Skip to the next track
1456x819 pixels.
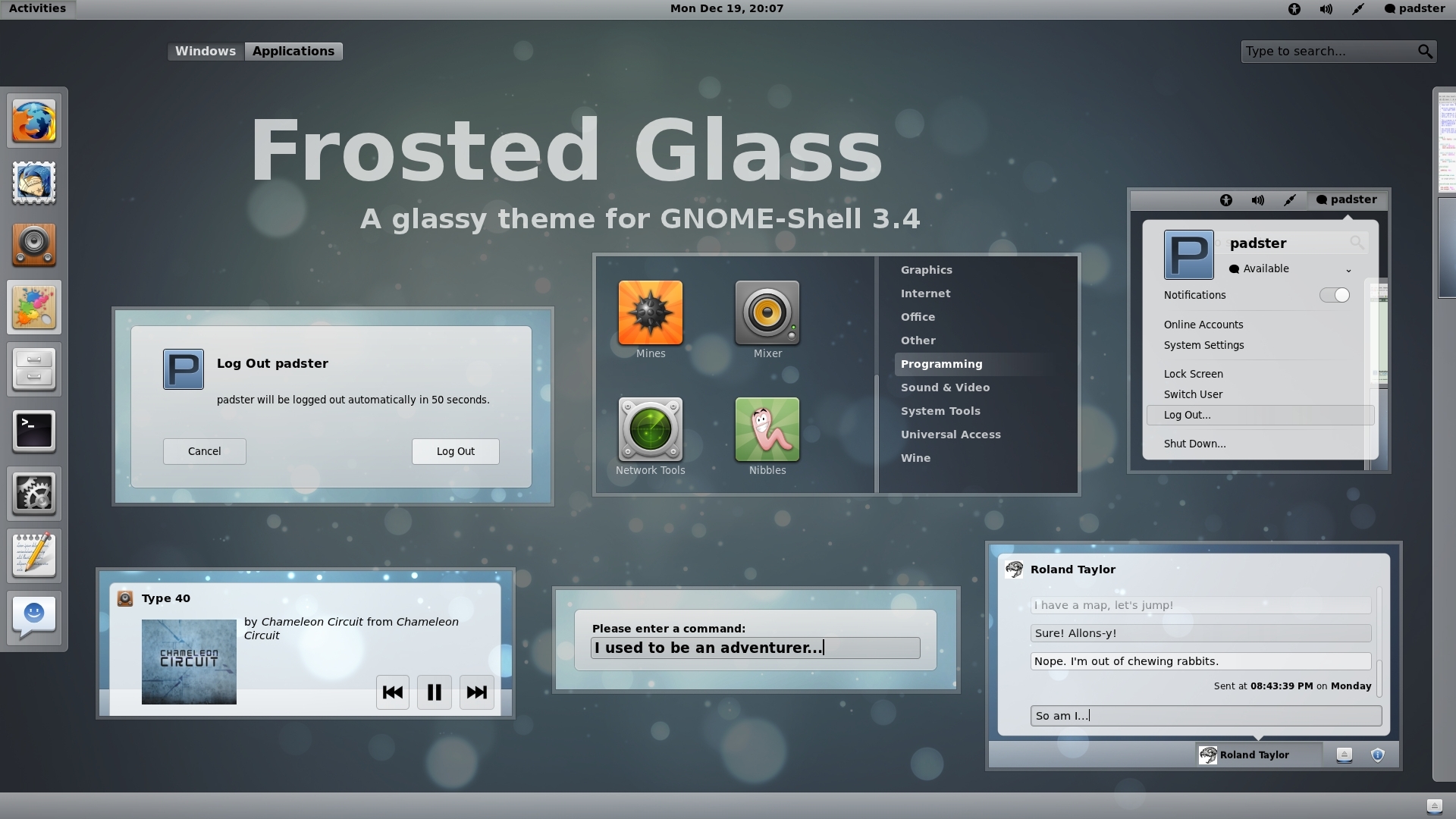(477, 692)
